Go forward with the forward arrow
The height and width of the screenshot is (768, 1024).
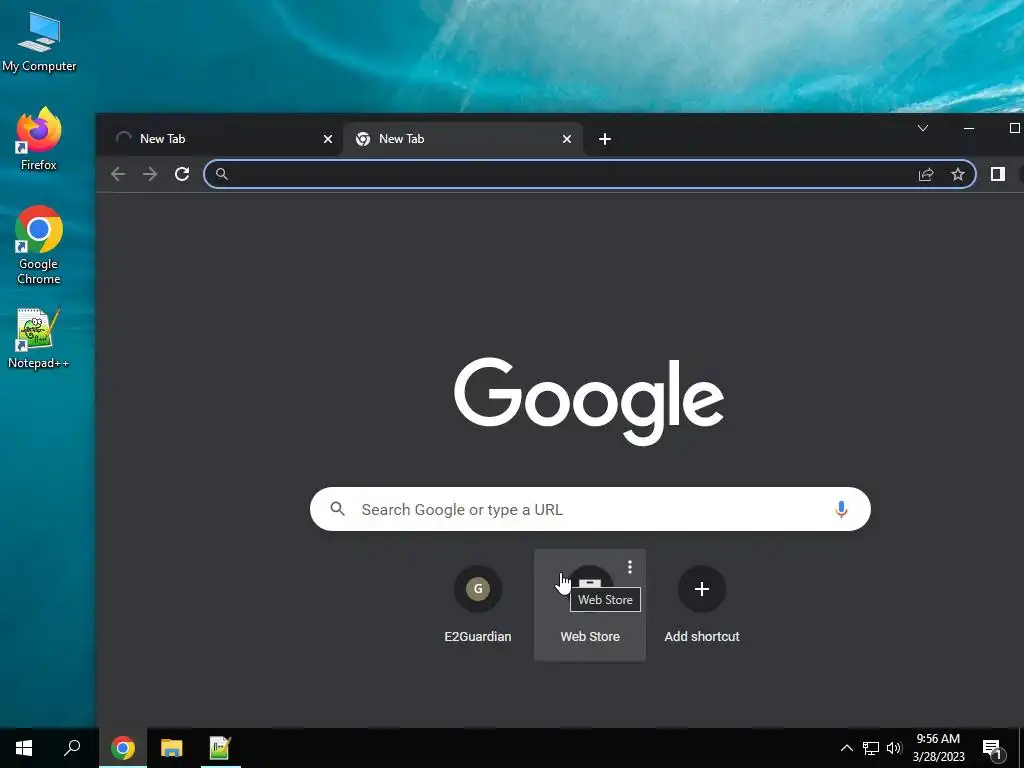[150, 174]
